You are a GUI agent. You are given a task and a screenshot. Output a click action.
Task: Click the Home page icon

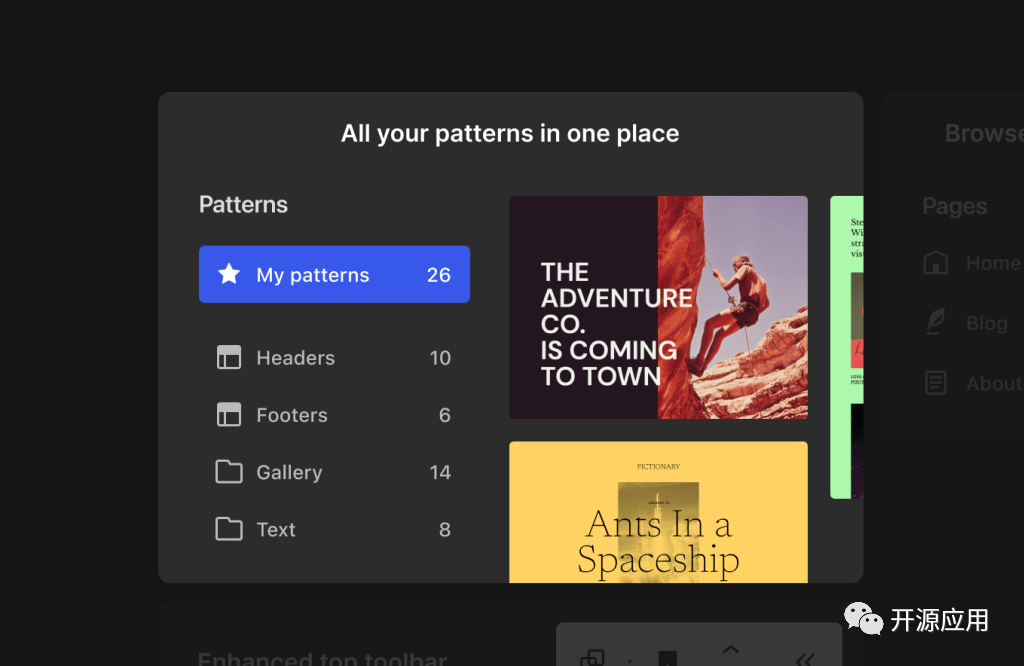point(936,263)
